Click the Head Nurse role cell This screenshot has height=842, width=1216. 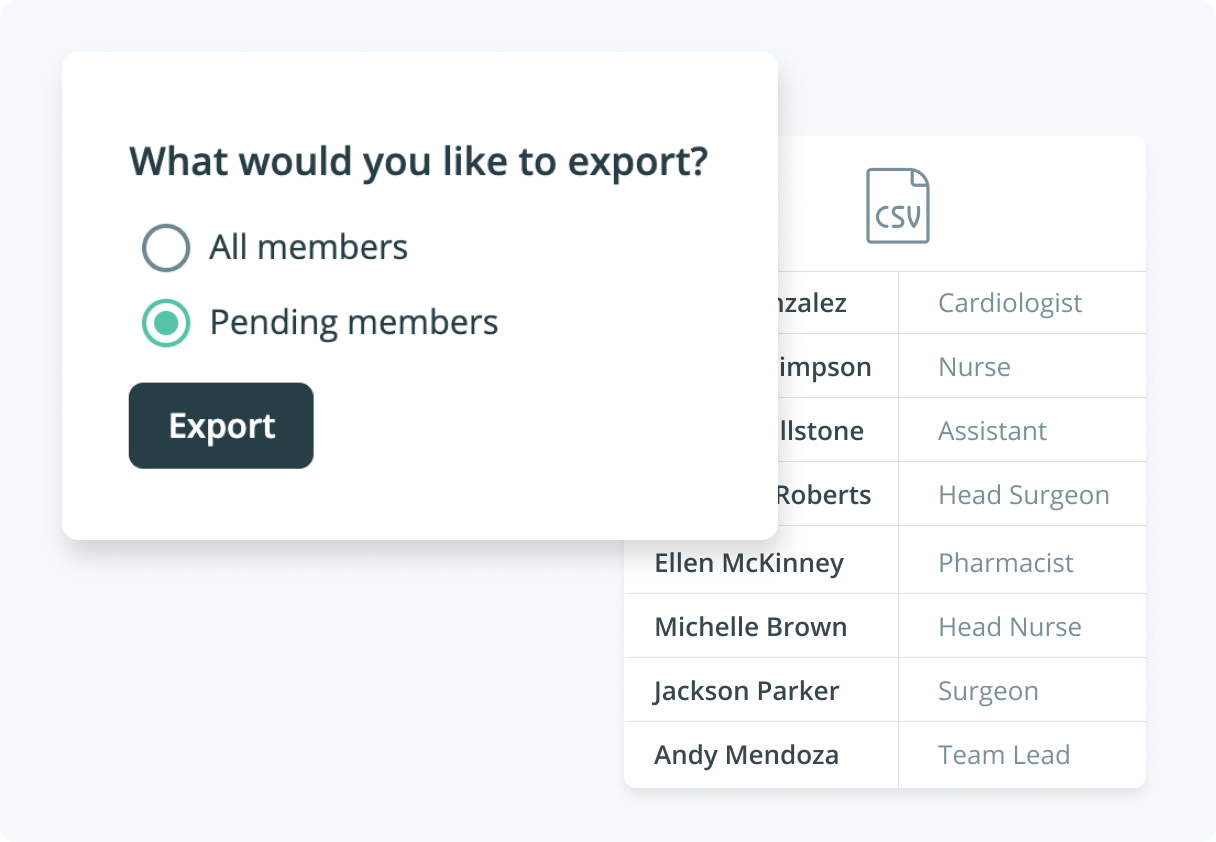coord(1009,627)
